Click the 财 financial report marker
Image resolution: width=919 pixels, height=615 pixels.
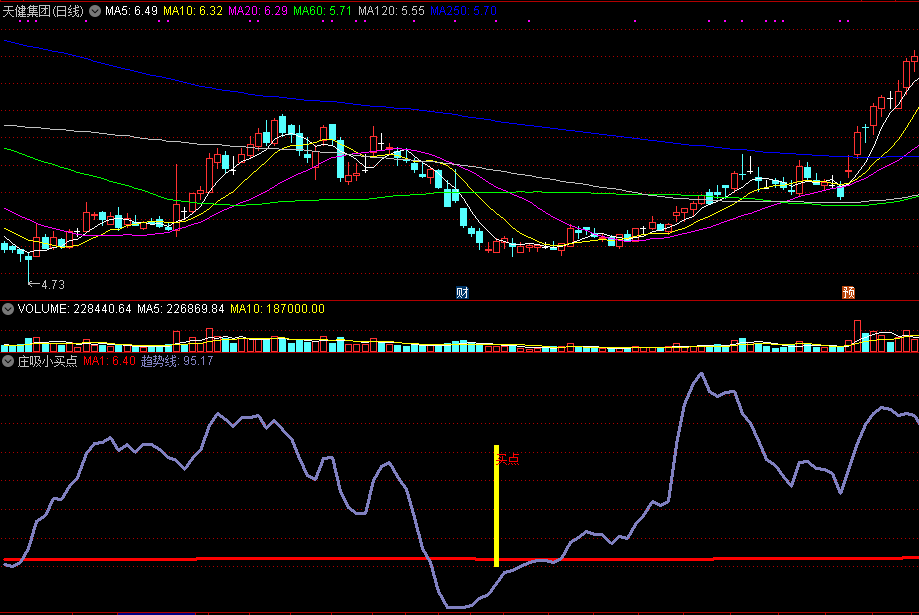click(462, 293)
